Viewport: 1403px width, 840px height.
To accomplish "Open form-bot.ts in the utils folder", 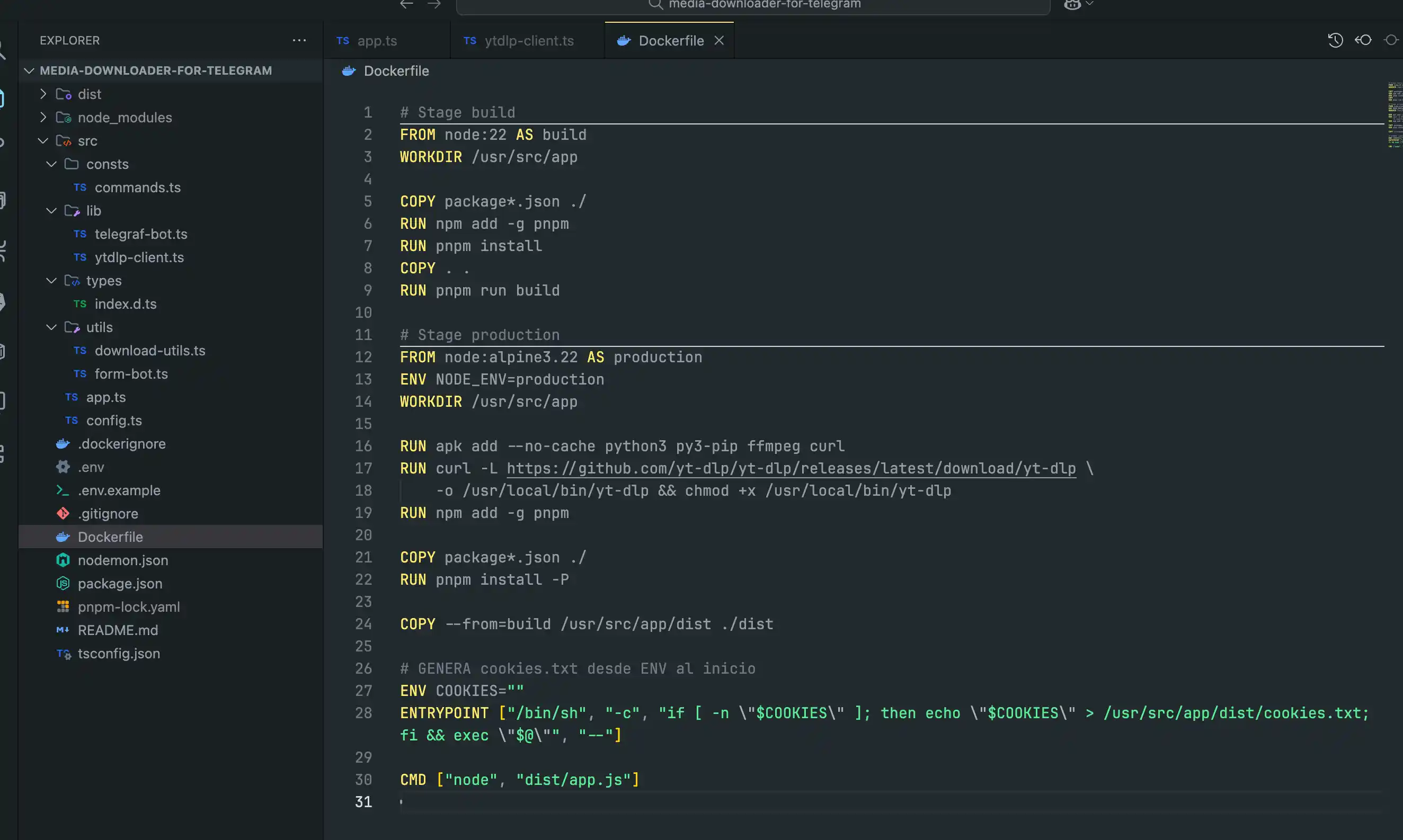I will click(x=131, y=373).
